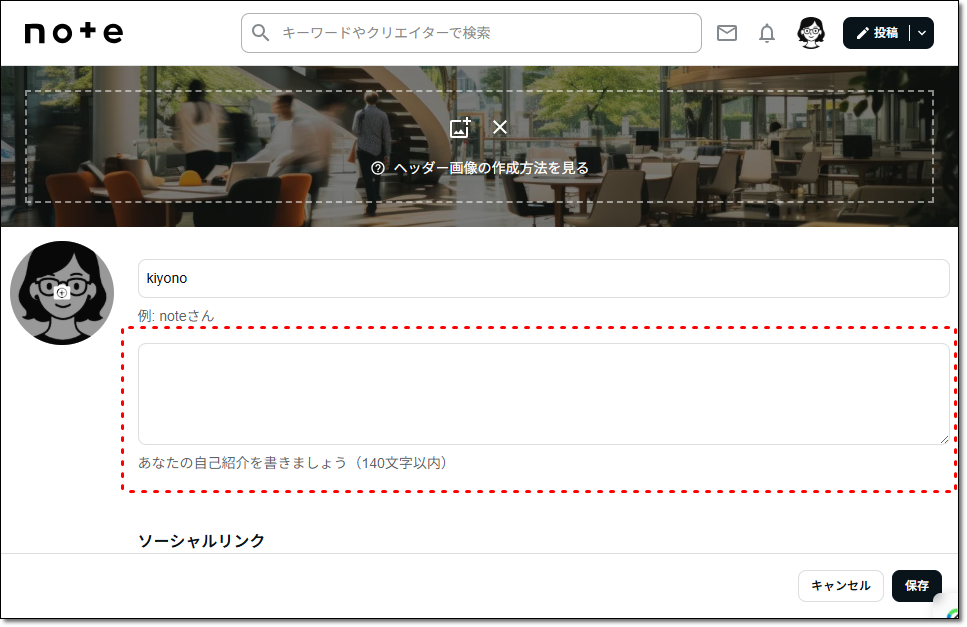Click the search magnifier icon
The height and width of the screenshot is (627, 967).
tap(260, 33)
